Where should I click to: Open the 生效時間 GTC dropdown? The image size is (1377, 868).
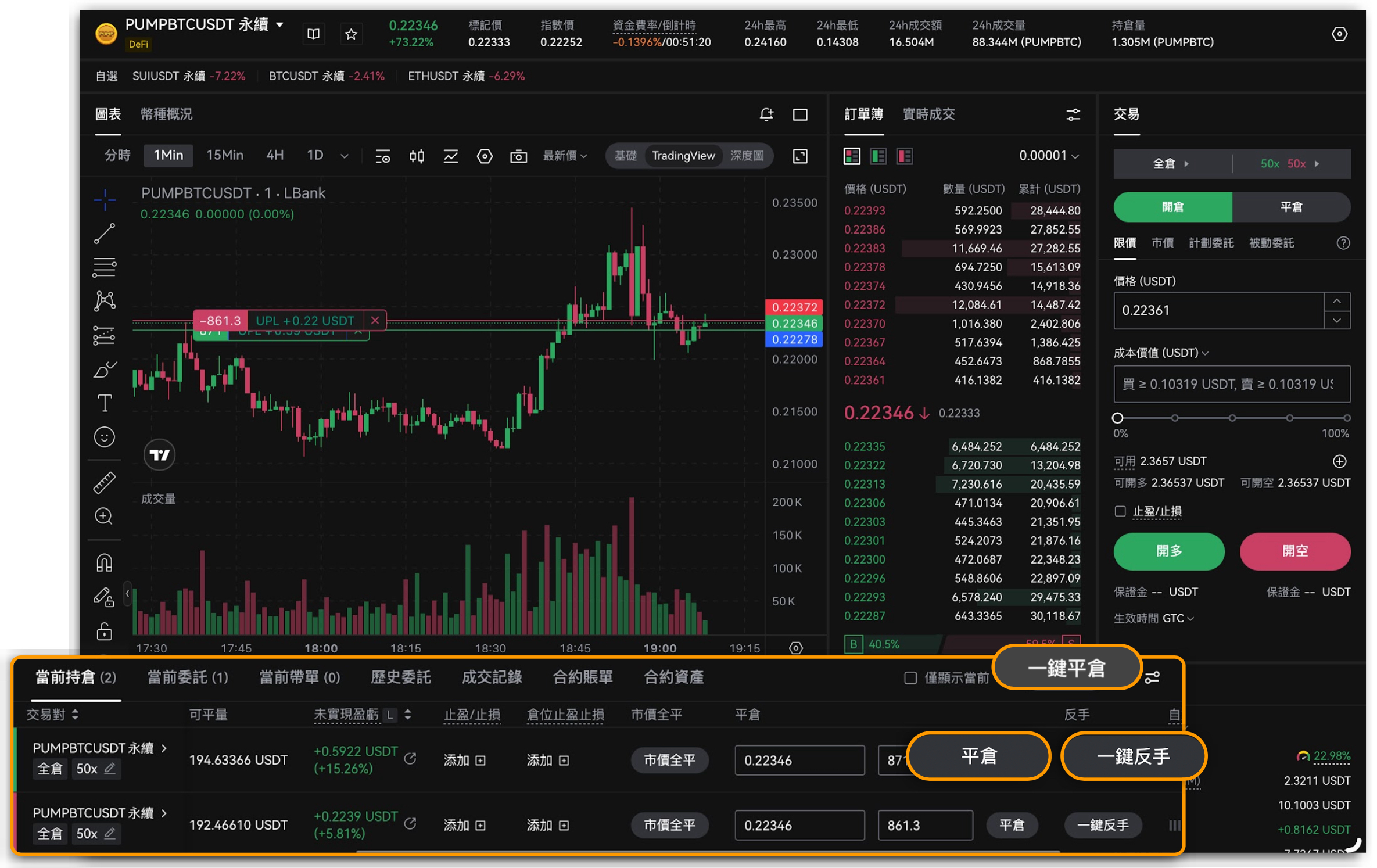[1179, 618]
